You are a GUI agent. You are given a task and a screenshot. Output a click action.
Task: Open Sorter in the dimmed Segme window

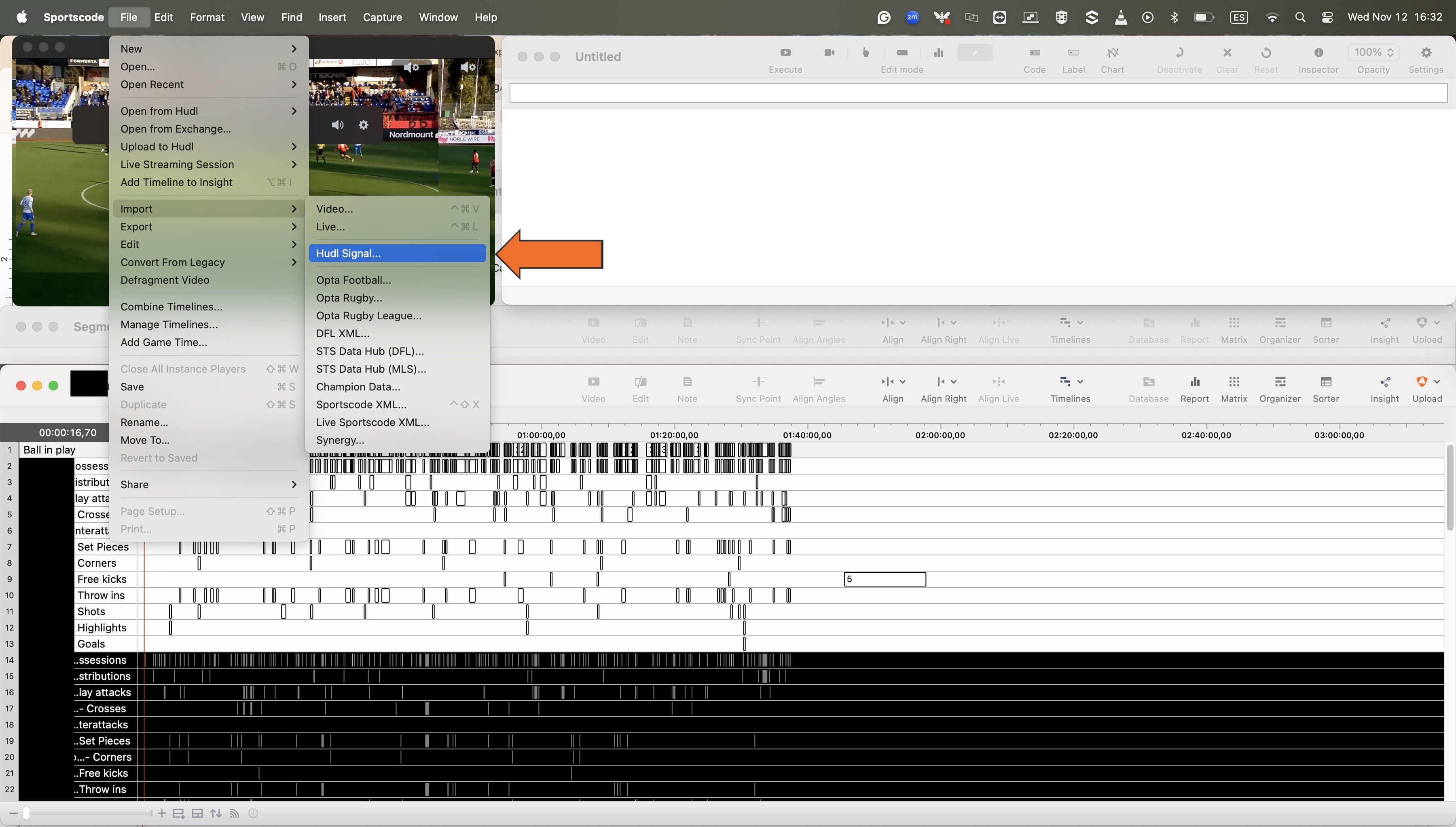(1326, 330)
